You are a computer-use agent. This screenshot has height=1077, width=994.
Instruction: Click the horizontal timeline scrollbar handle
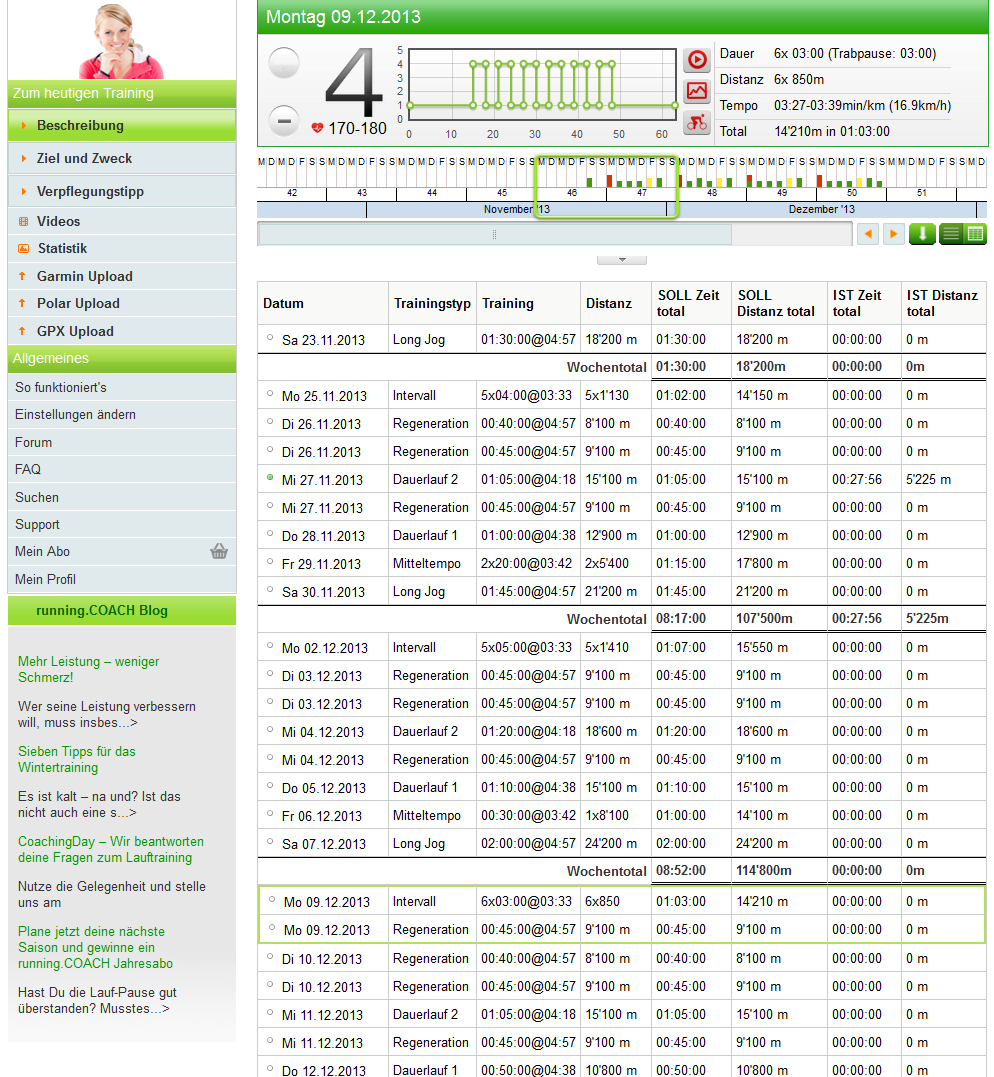click(x=494, y=234)
